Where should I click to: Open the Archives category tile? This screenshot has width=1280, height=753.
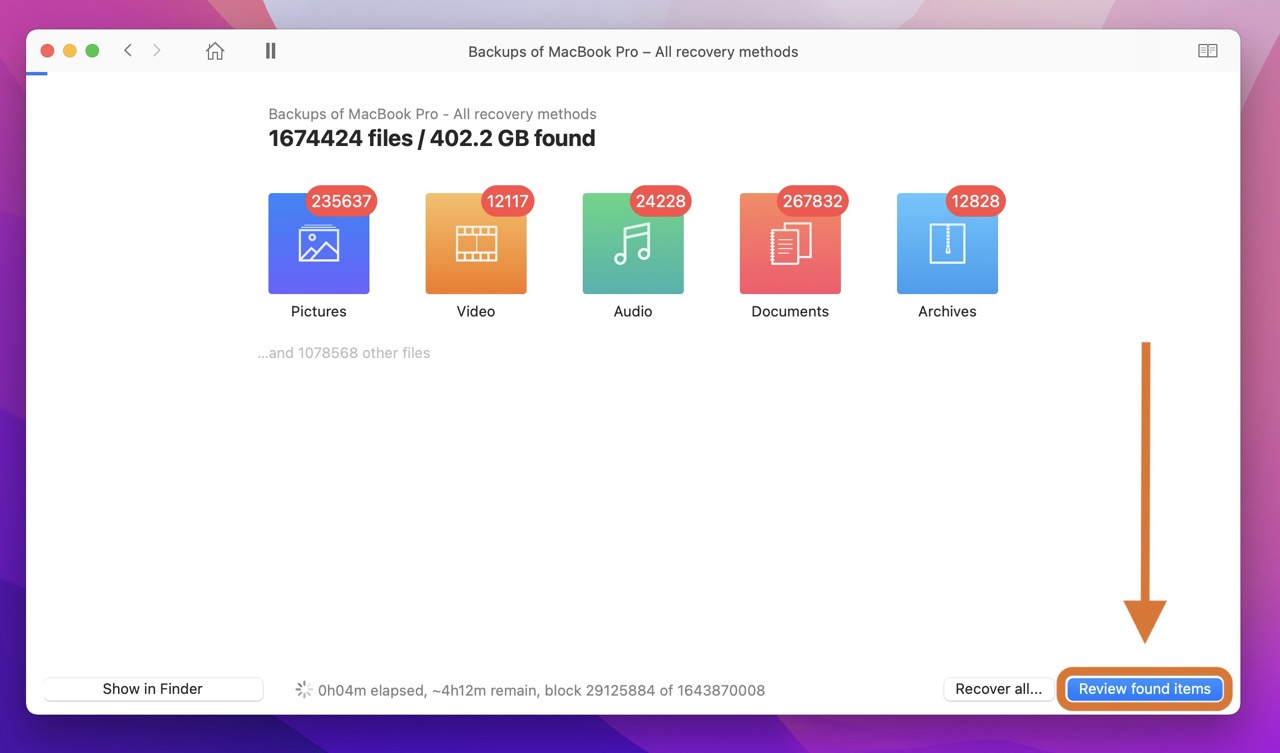[947, 243]
